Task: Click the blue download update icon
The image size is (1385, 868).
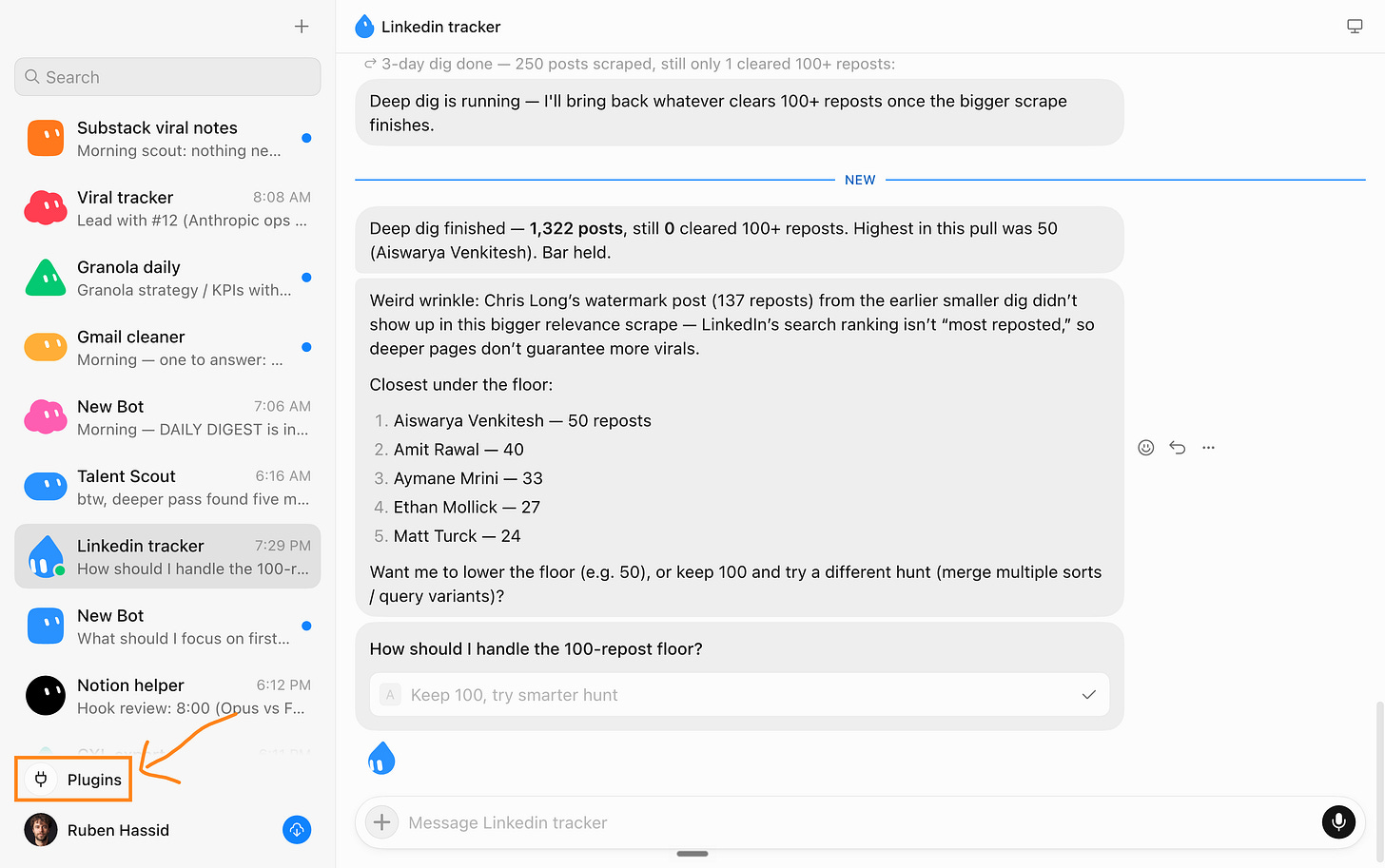Action: point(297,830)
